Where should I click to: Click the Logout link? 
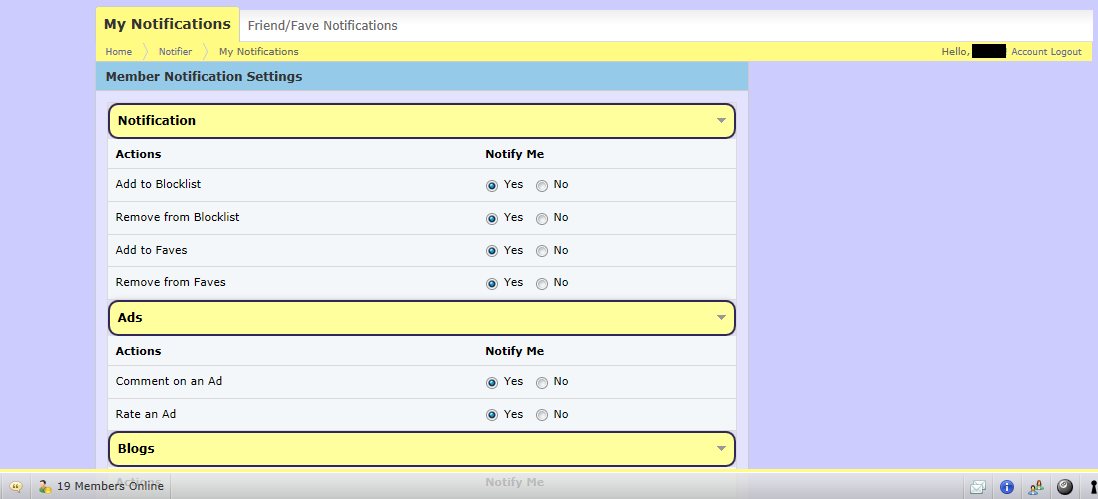point(1066,52)
